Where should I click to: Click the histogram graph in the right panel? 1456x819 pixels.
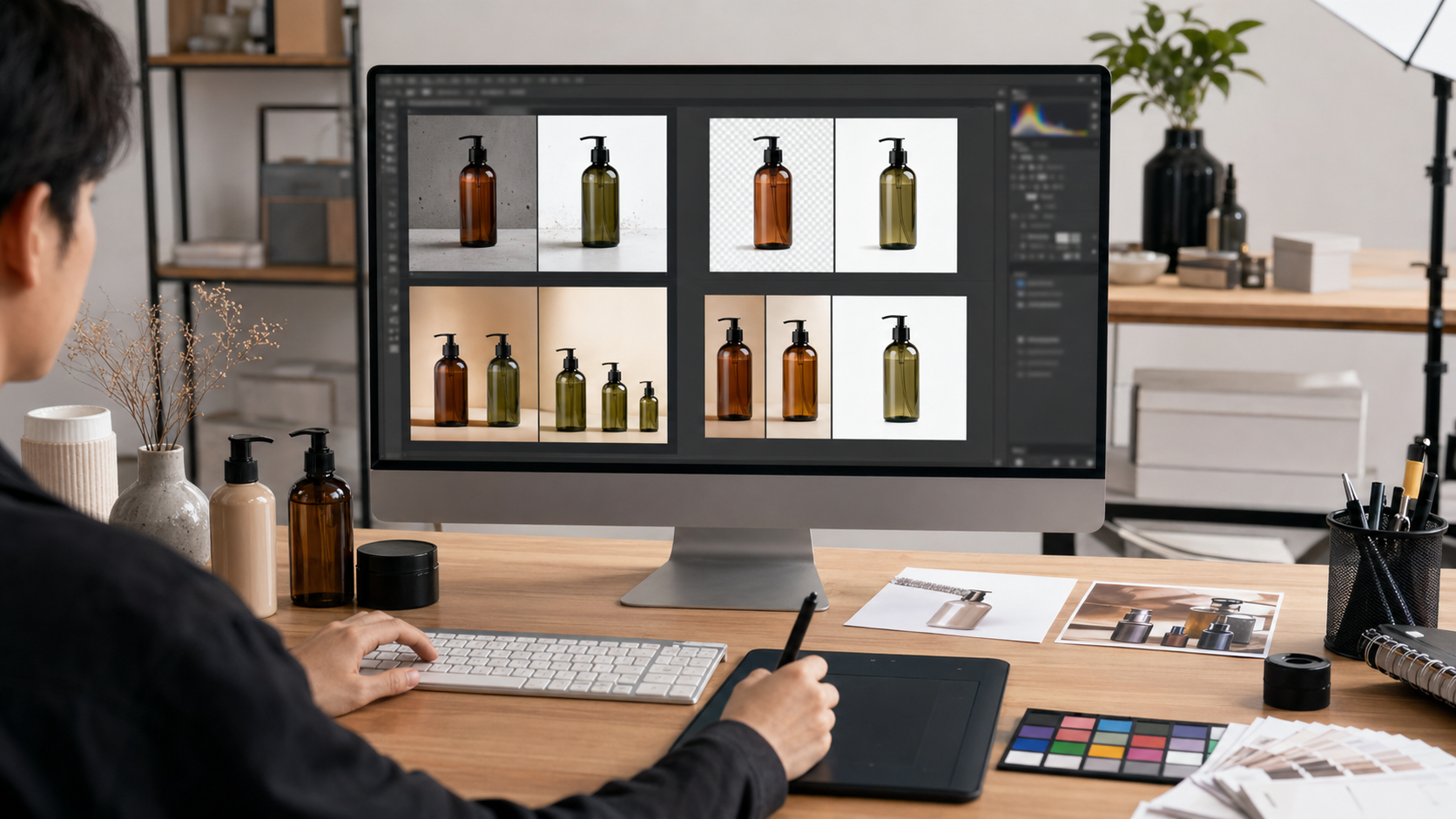coord(1048,119)
